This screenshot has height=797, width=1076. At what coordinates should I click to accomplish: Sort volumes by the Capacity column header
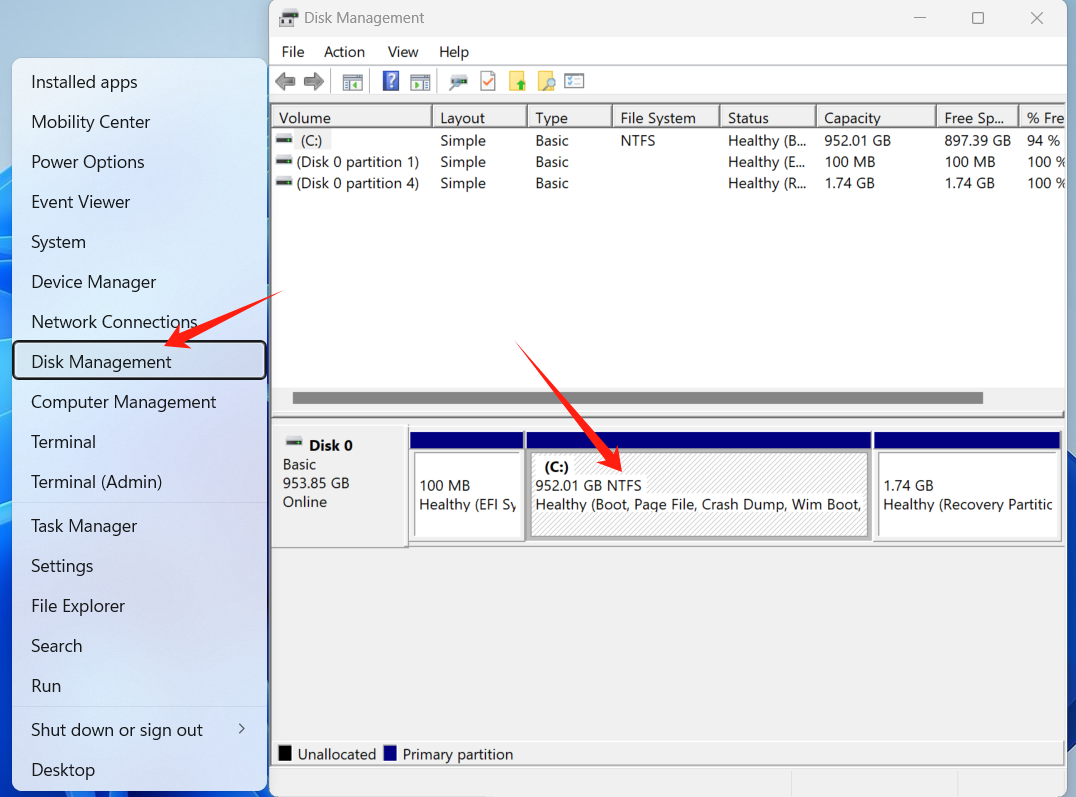tap(852, 118)
